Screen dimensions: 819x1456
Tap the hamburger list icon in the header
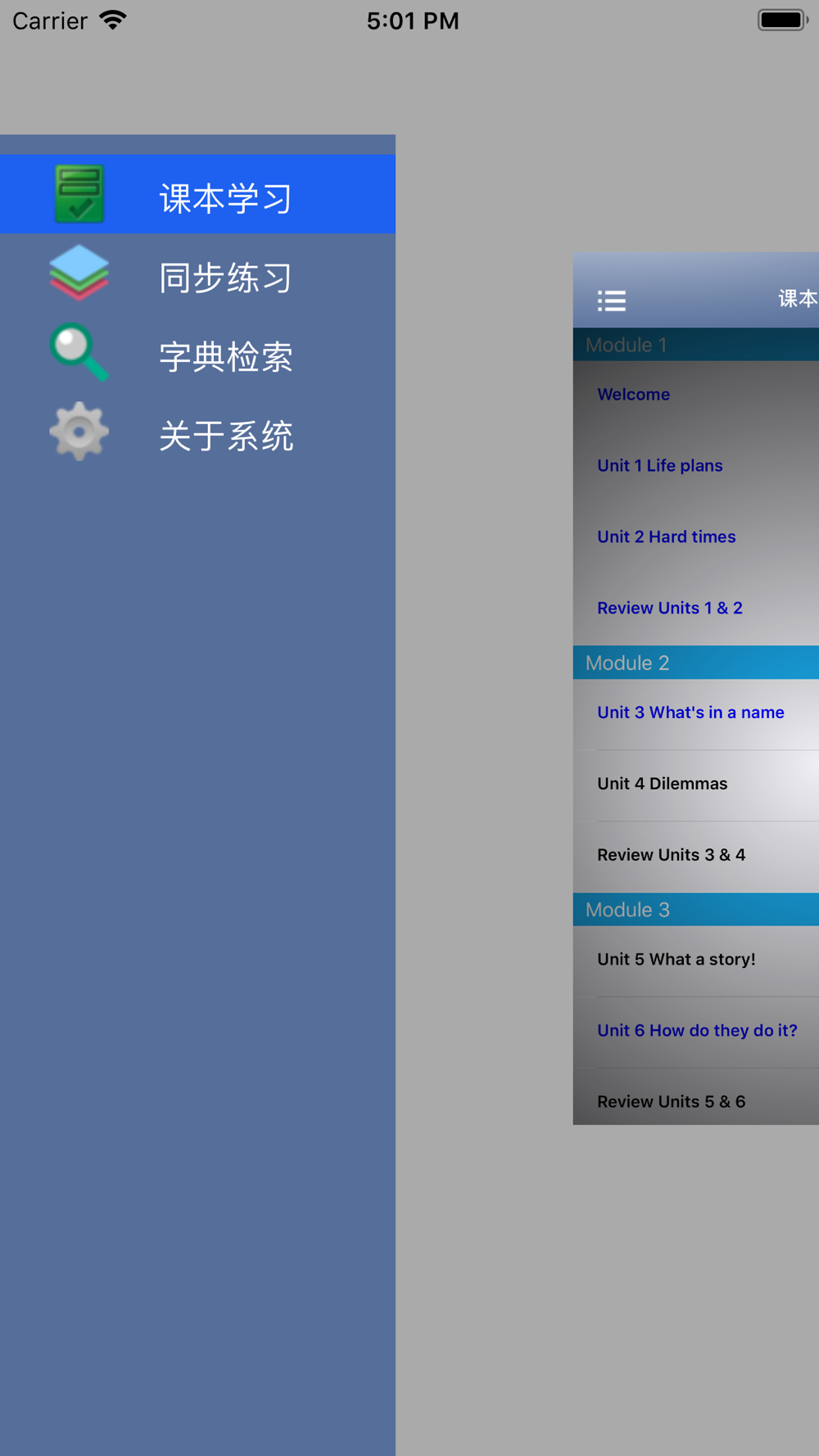(612, 301)
